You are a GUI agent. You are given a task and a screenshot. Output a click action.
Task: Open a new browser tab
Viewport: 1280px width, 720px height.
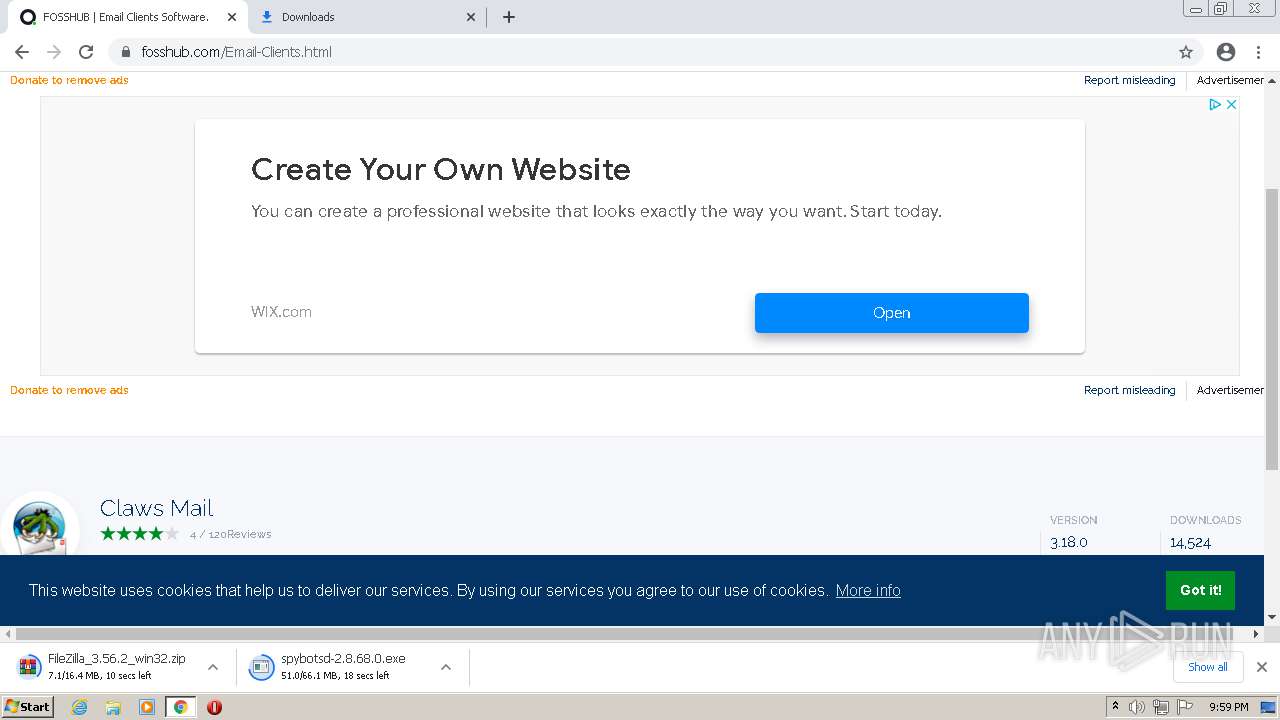tap(509, 17)
